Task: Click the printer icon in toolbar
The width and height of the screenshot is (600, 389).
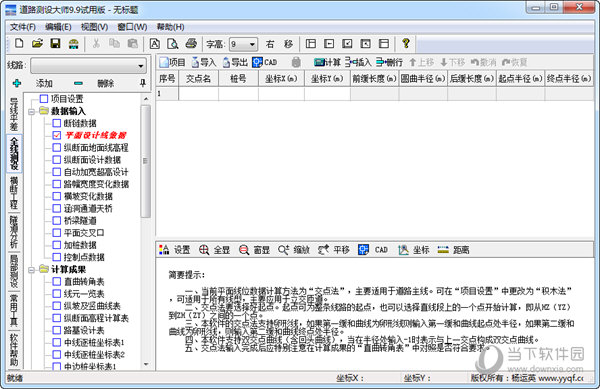Action: point(191,44)
